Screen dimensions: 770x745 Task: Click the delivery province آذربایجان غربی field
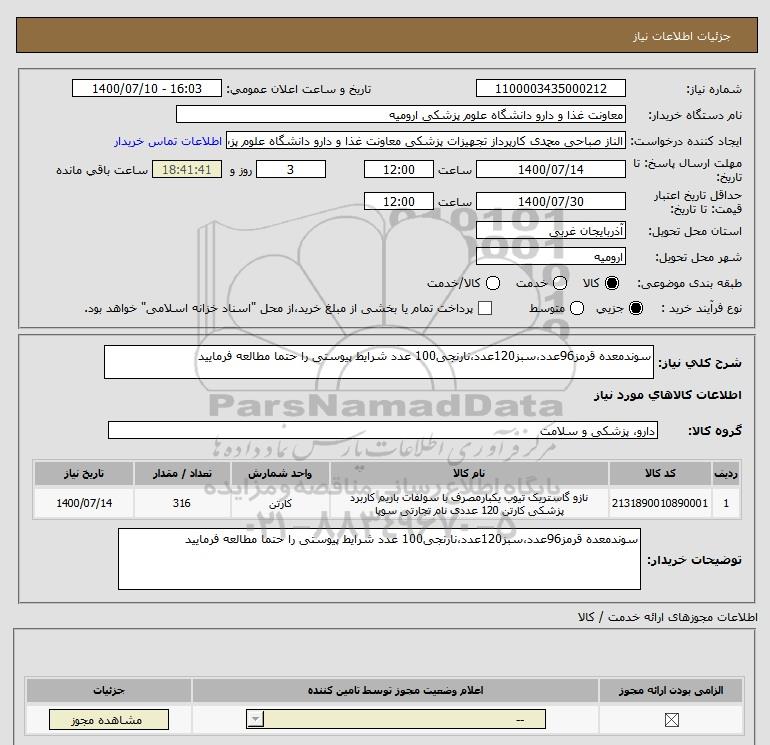[550, 230]
